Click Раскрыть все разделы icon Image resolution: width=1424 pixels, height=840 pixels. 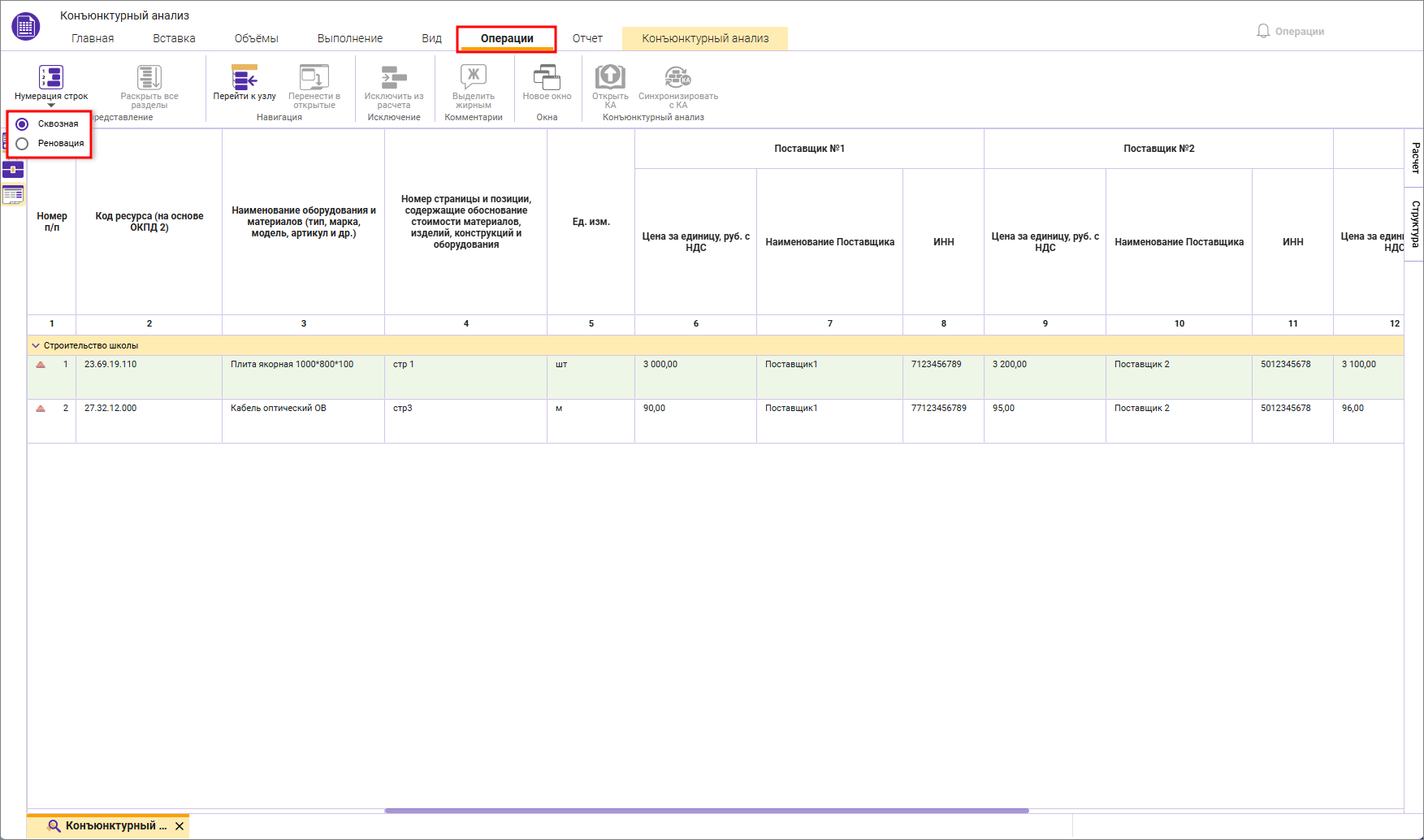[149, 77]
